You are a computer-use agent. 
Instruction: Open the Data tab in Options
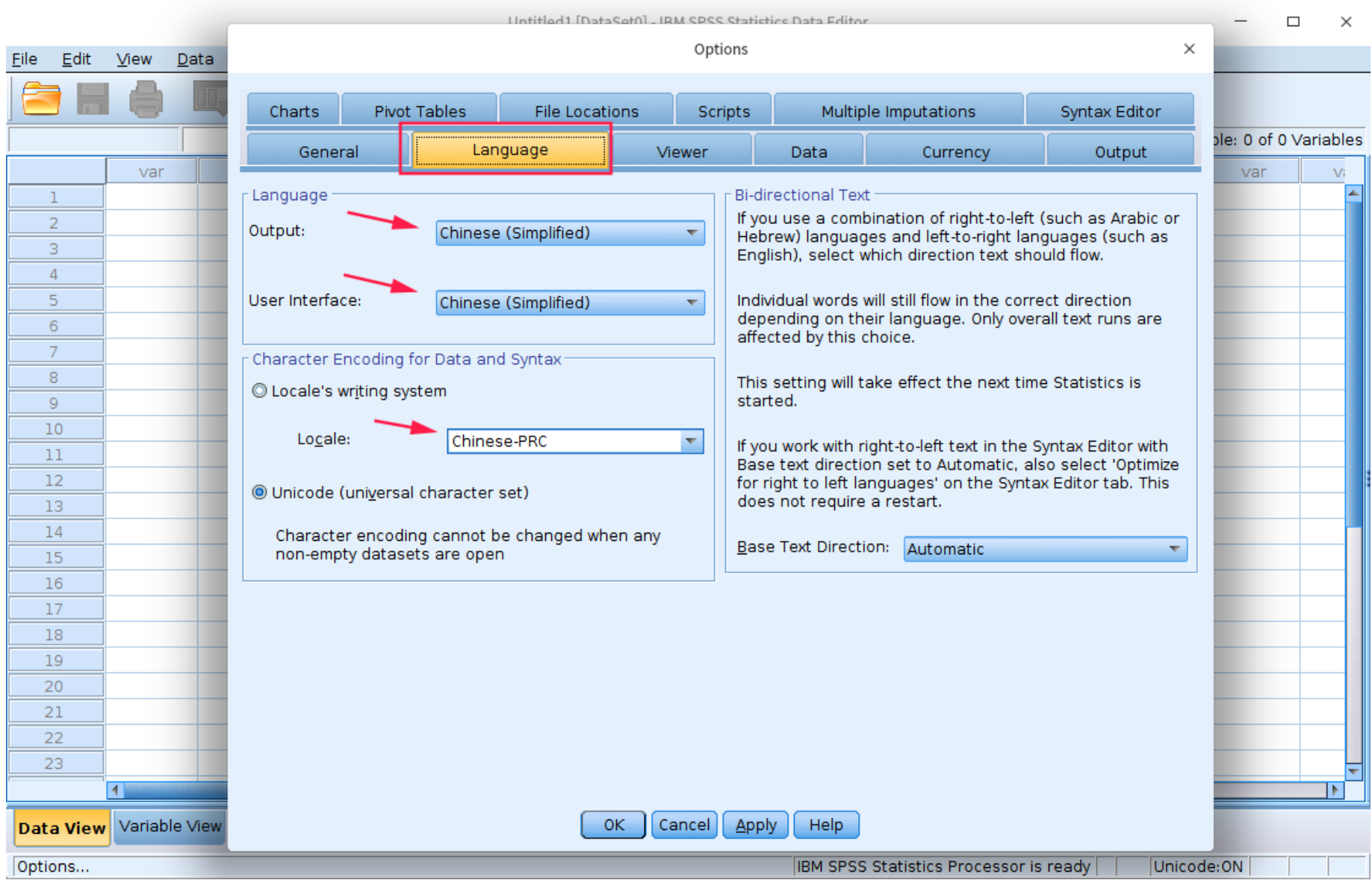point(809,151)
